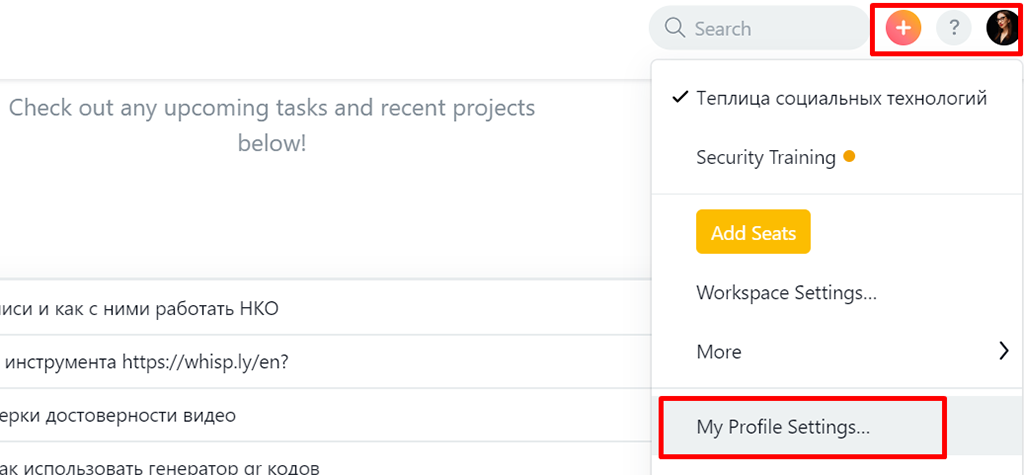The image size is (1024, 475).
Task: Click the word 'below!' in the intro text
Action: (272, 143)
